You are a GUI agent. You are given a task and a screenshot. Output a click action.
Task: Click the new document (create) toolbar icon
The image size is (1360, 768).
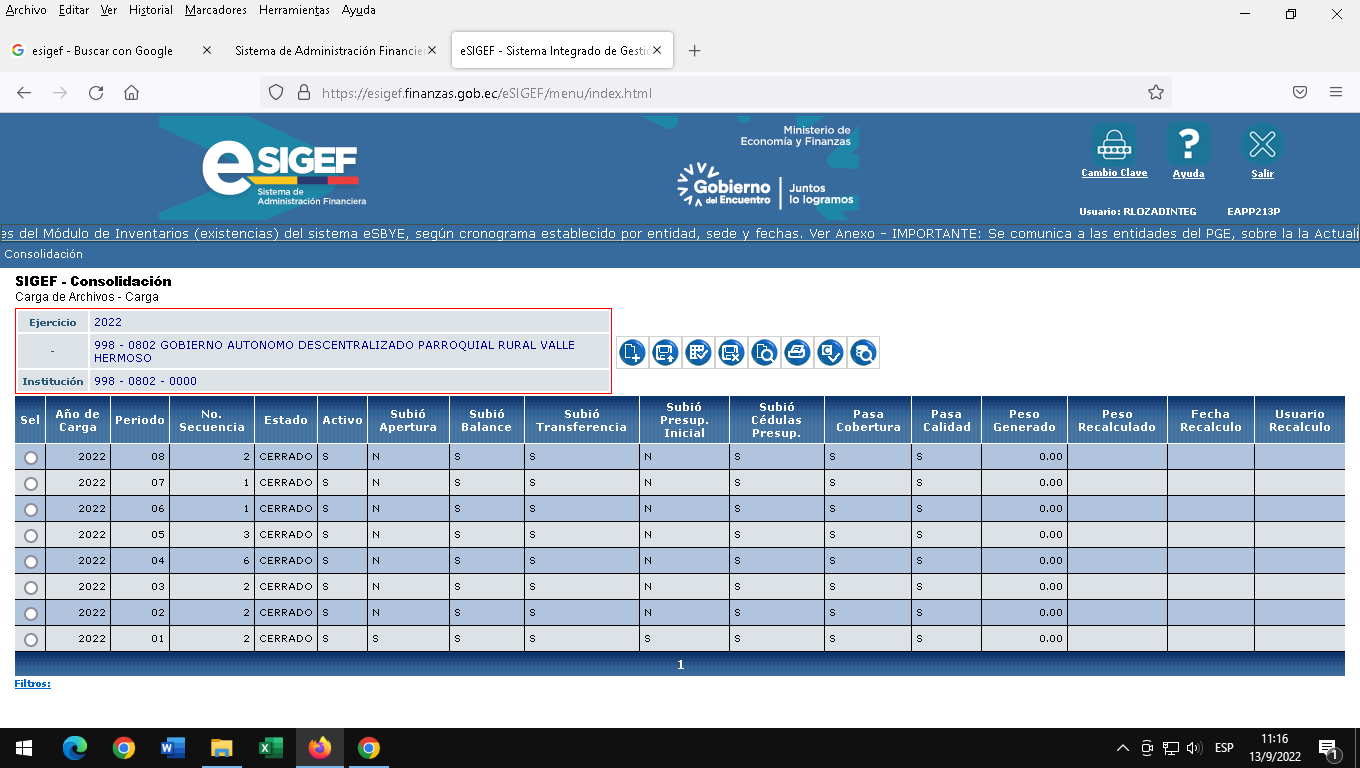click(632, 352)
